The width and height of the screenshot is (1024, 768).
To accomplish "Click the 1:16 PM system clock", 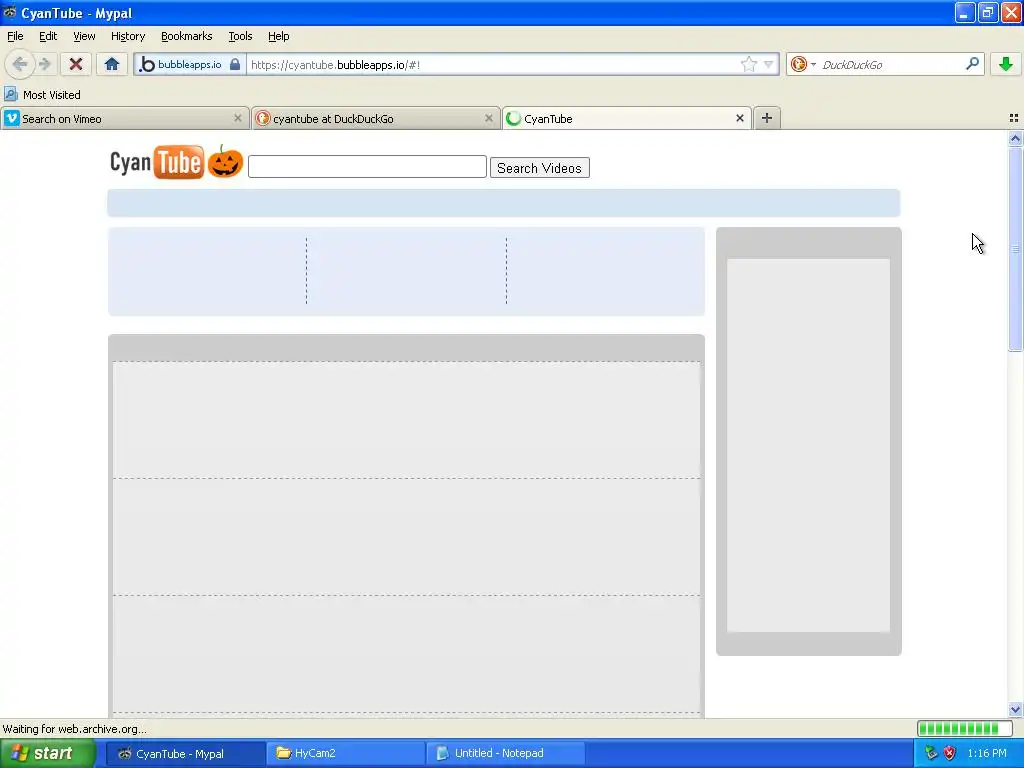I will tap(987, 753).
